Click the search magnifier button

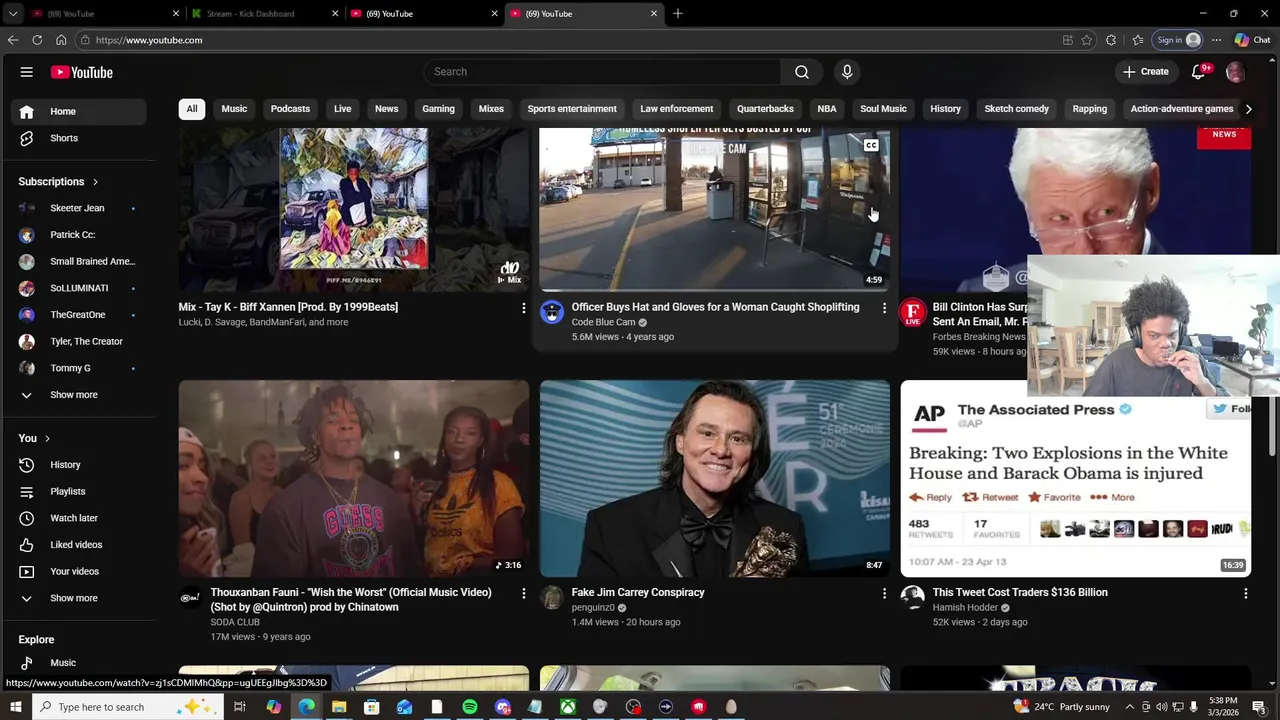point(801,72)
